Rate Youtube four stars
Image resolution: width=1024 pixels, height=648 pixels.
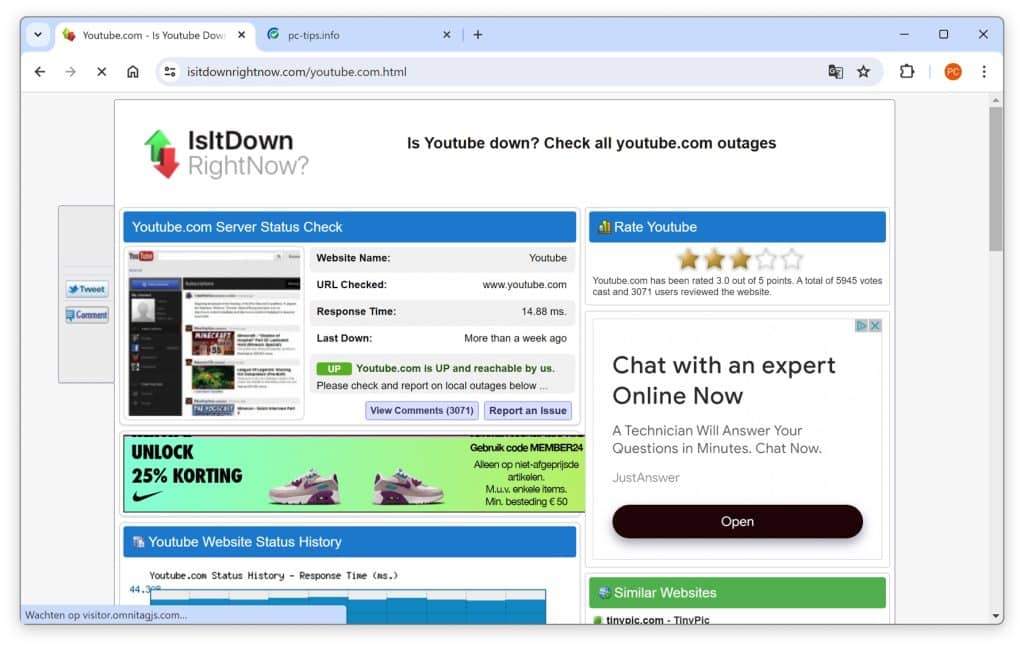765,259
